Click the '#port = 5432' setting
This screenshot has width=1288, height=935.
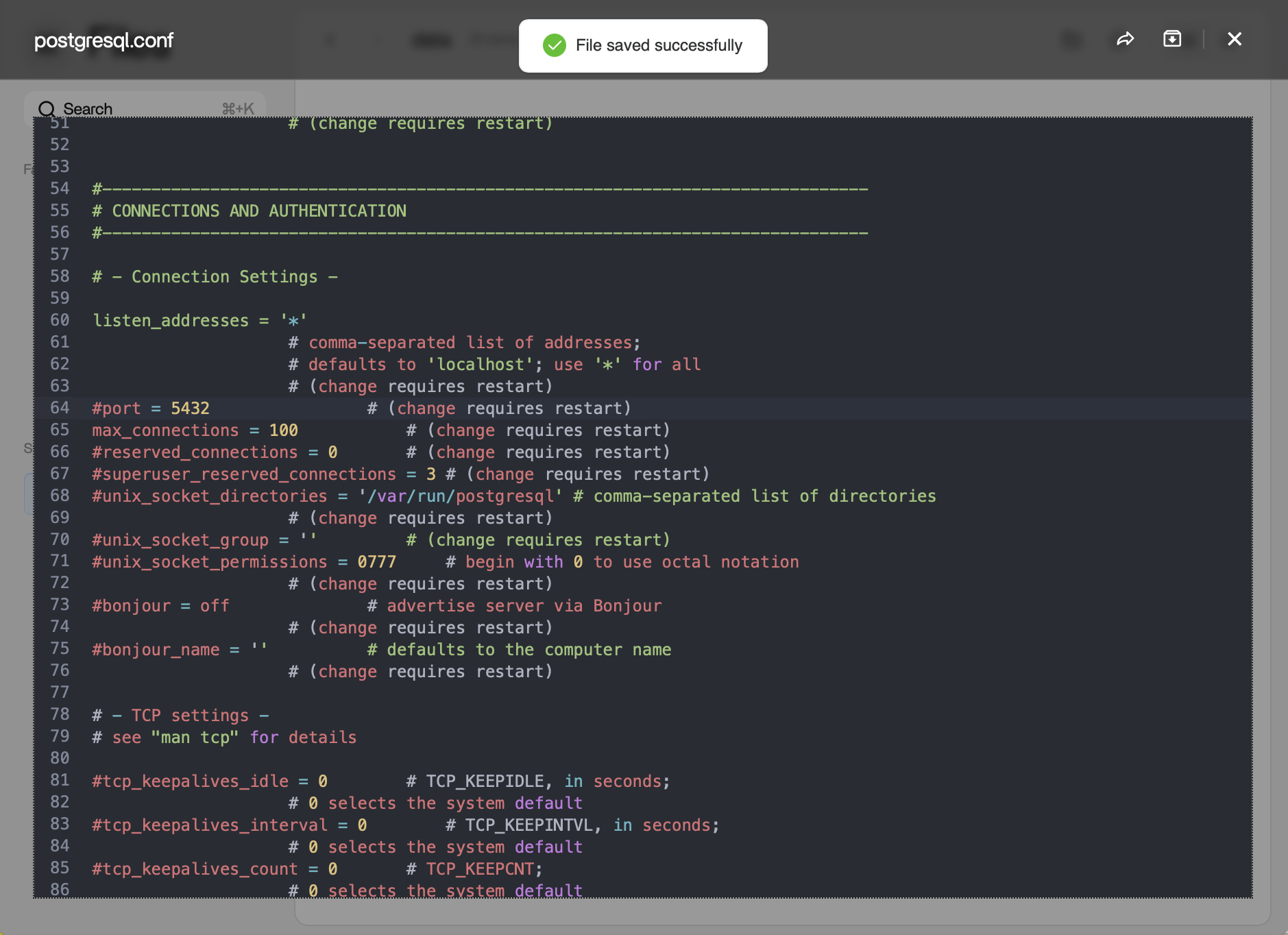click(x=151, y=408)
